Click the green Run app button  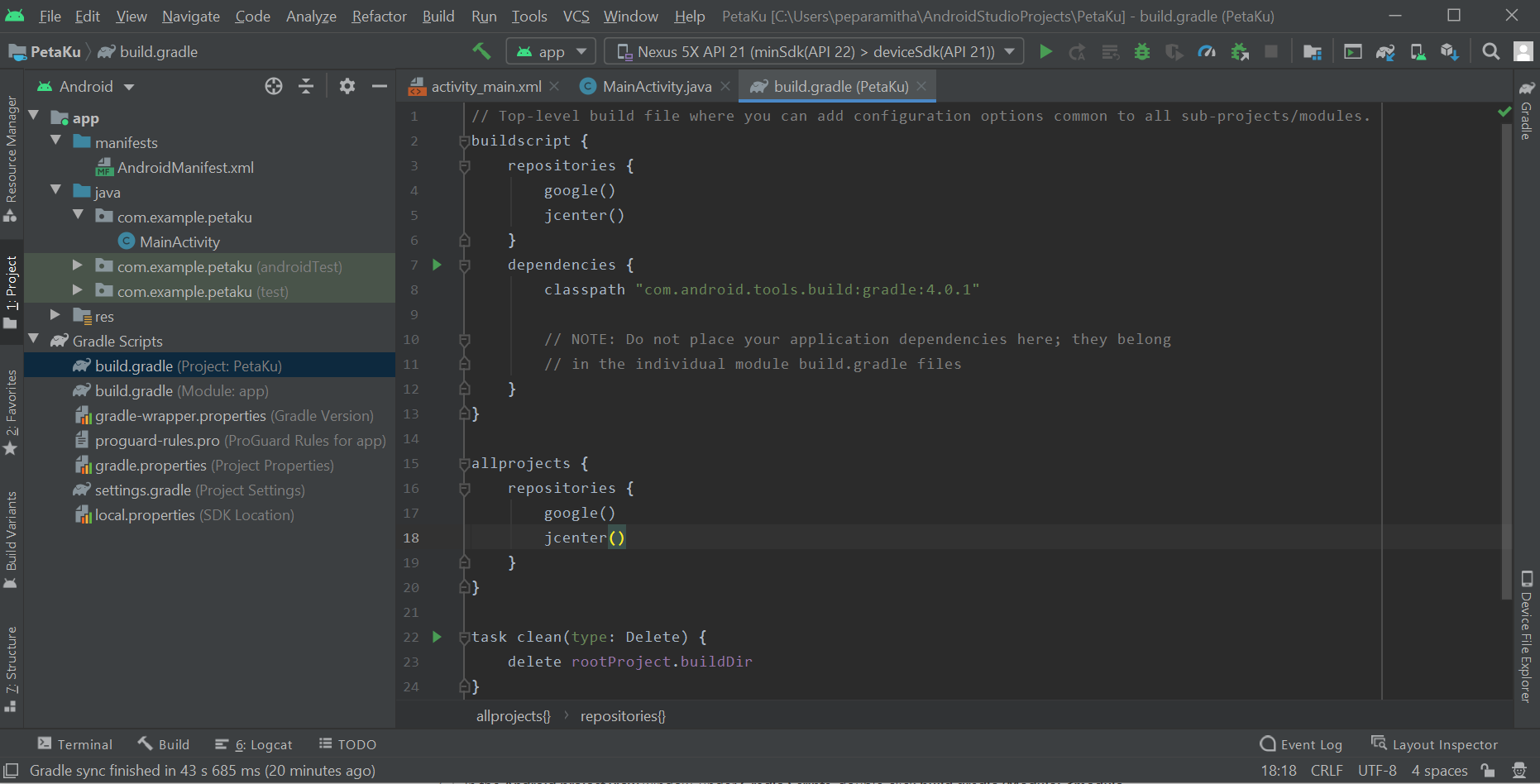1045,52
